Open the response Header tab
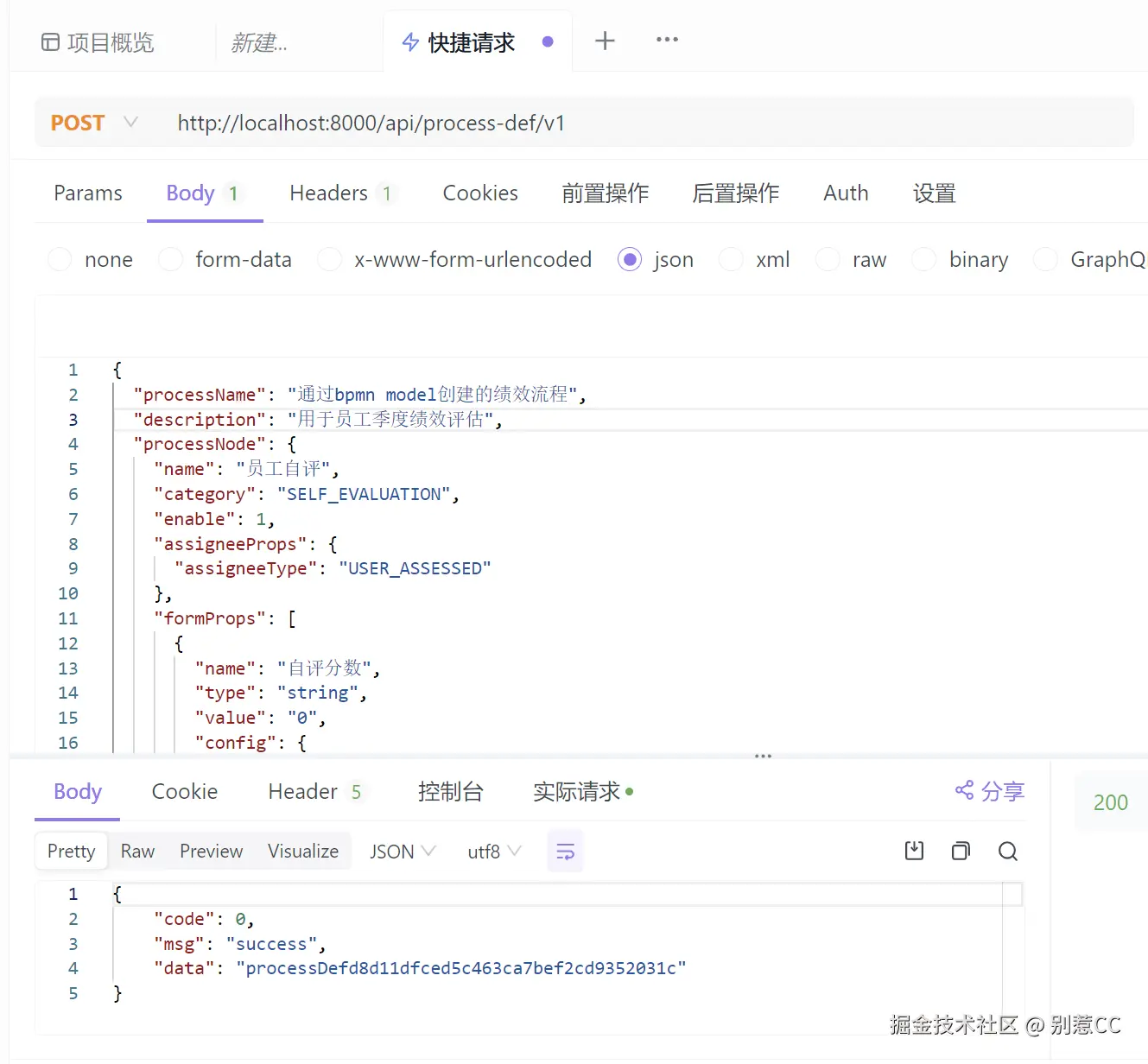1148x1064 pixels. (316, 791)
